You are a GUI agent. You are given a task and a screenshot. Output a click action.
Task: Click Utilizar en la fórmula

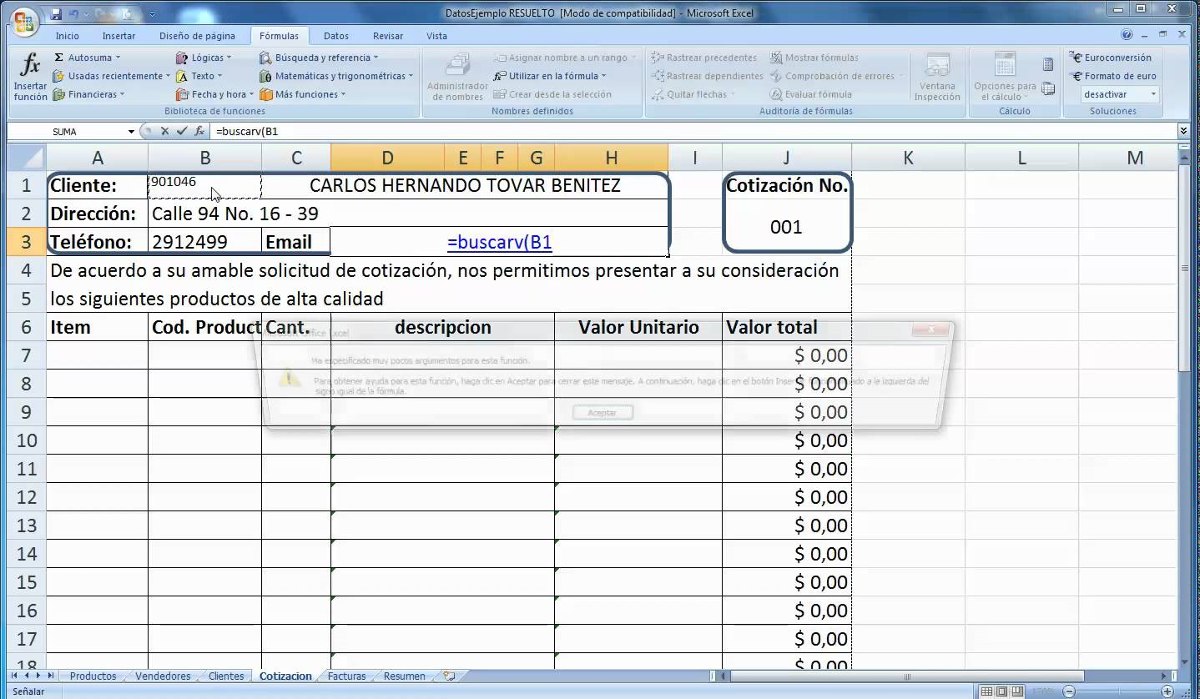pos(549,76)
